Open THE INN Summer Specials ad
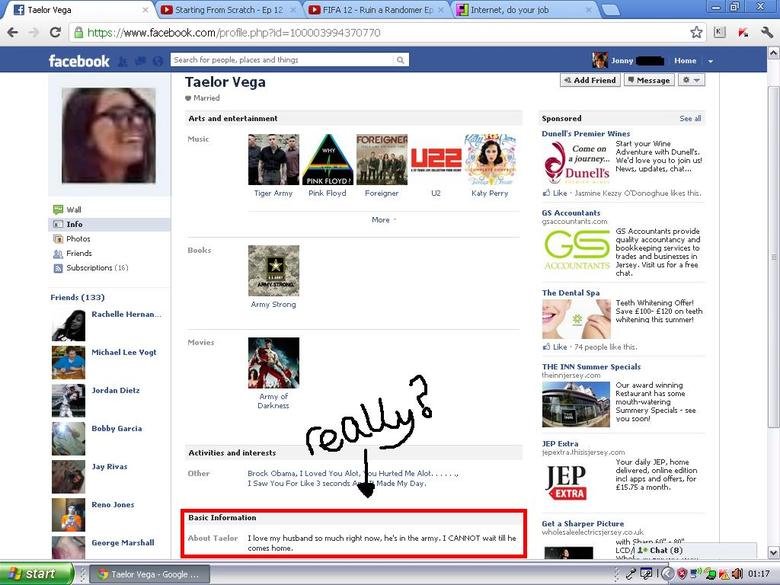Viewport: 780px width, 585px height. click(x=591, y=367)
